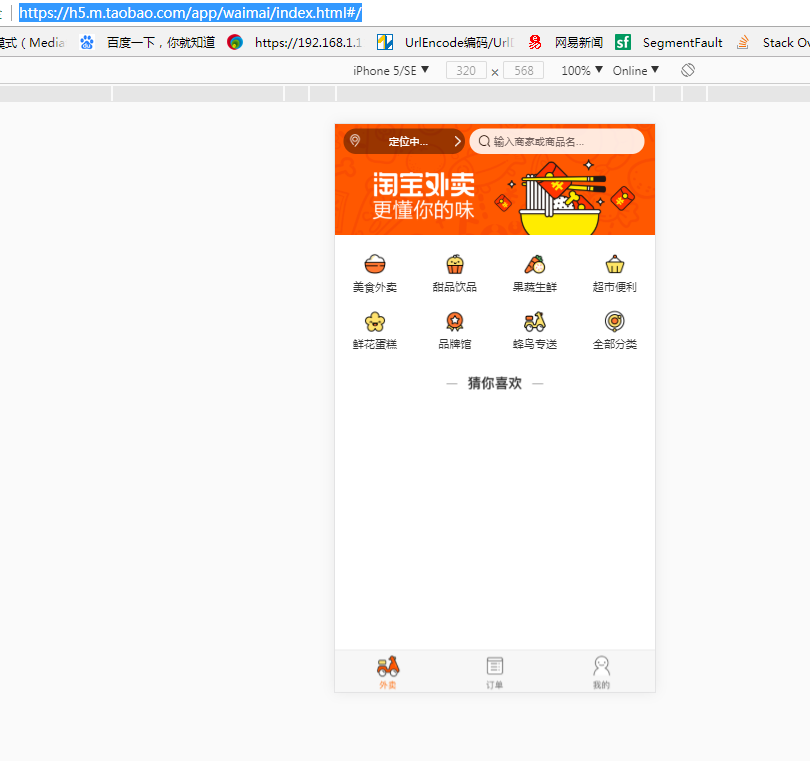The height and width of the screenshot is (761, 810).
Task: Open the 超市便利 supermarket category
Action: [x=615, y=274]
